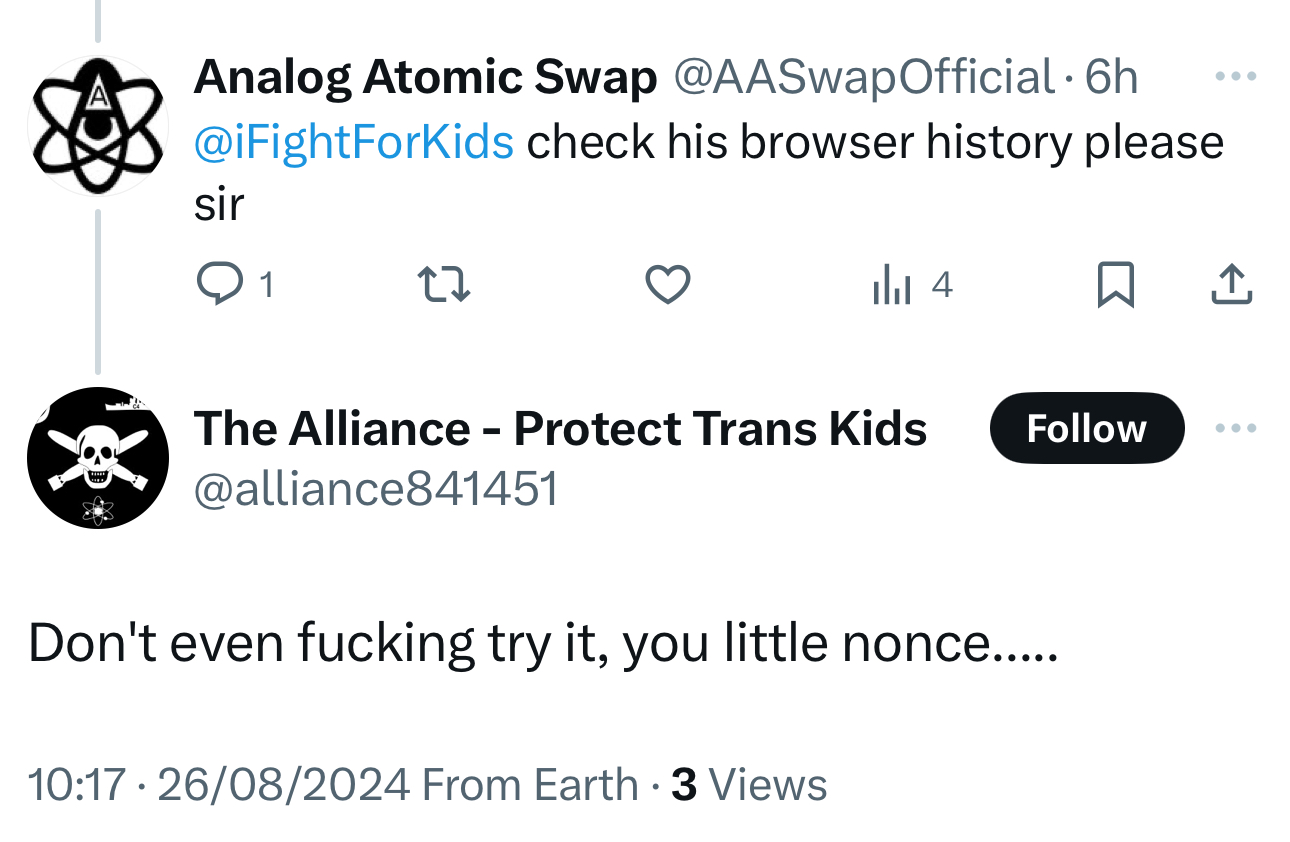Share the tweet via upload arrow icon

1231,286
